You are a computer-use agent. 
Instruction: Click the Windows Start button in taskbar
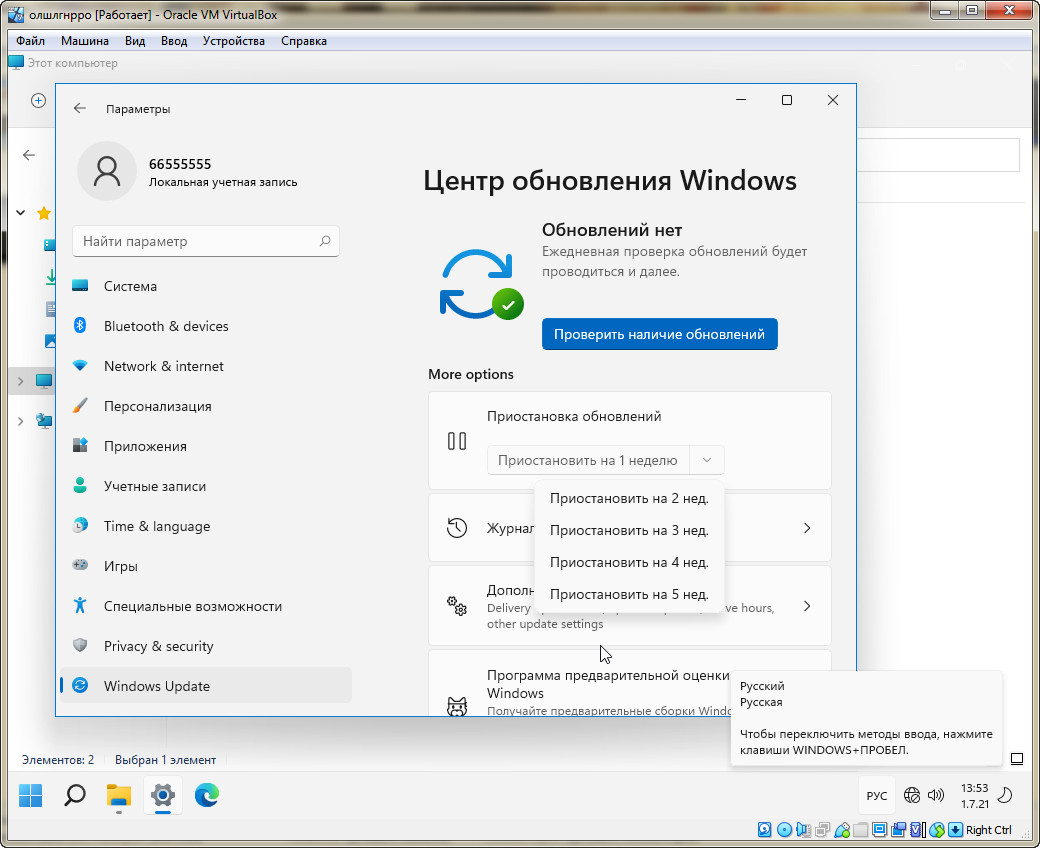(x=31, y=795)
